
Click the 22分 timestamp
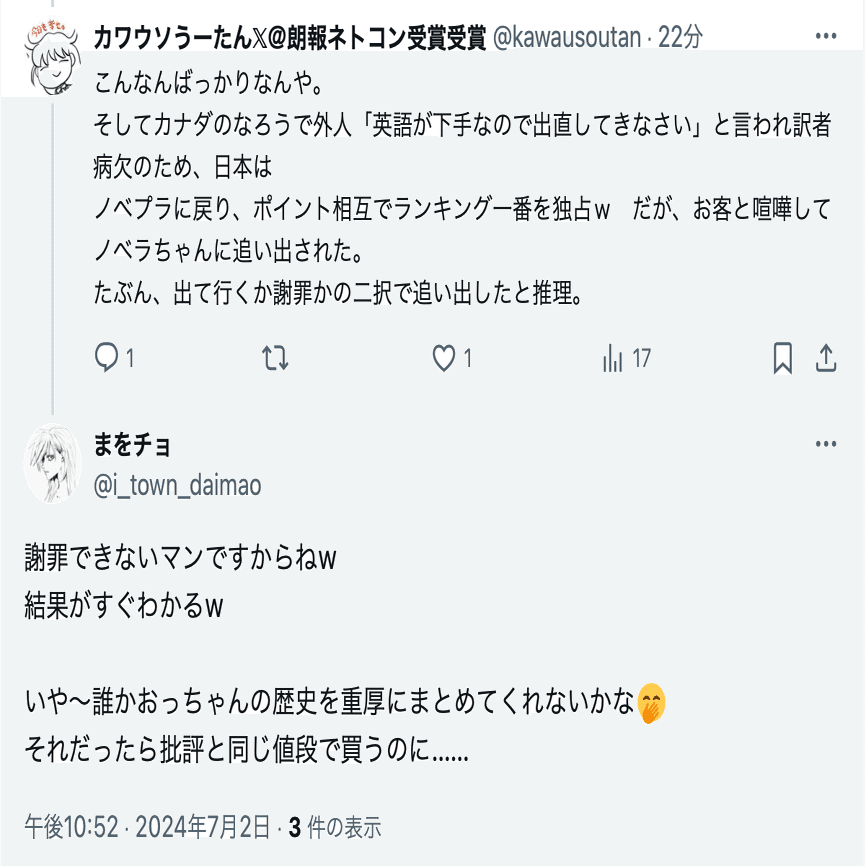point(680,37)
